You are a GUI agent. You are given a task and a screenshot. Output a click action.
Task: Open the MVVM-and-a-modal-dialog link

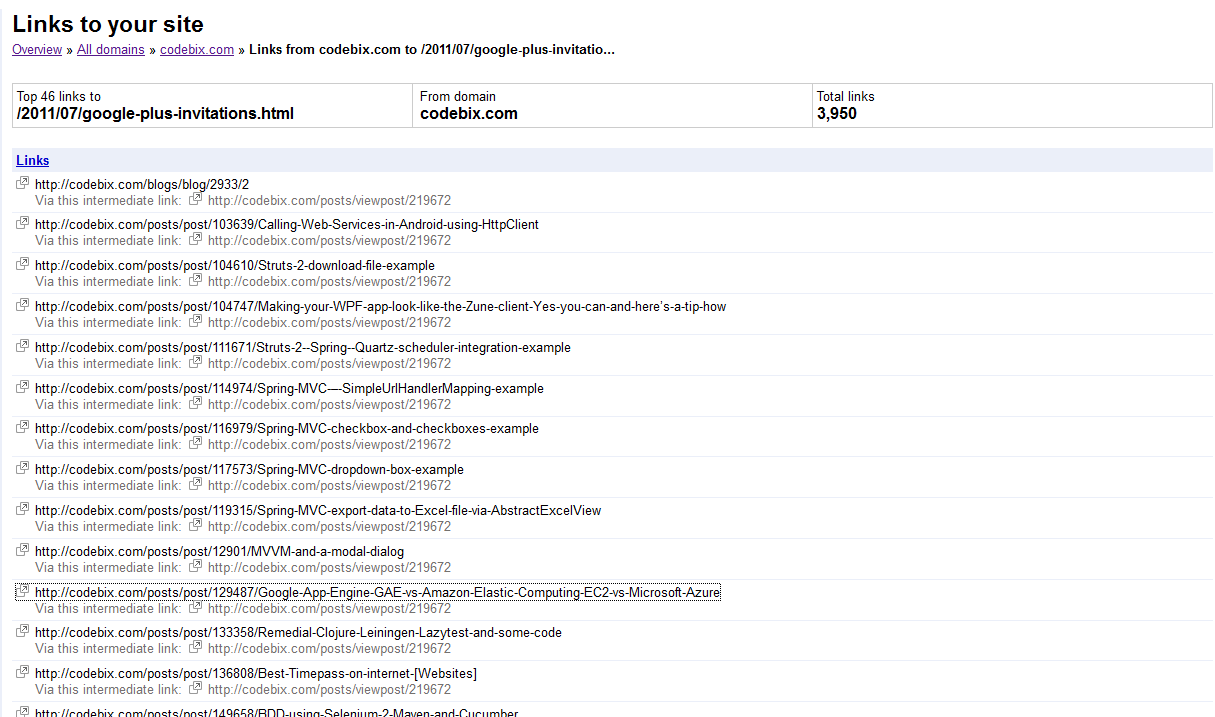click(220, 552)
